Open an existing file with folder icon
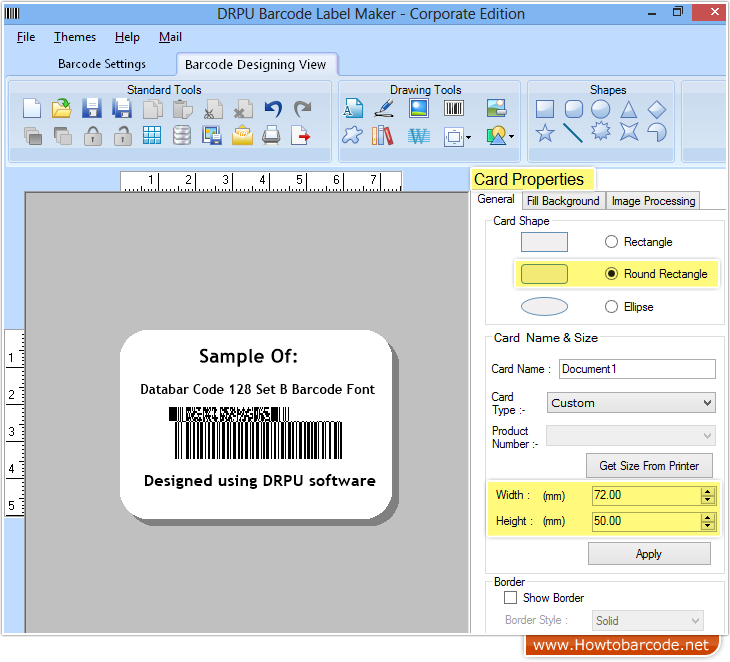The height and width of the screenshot is (662, 730). [x=61, y=109]
